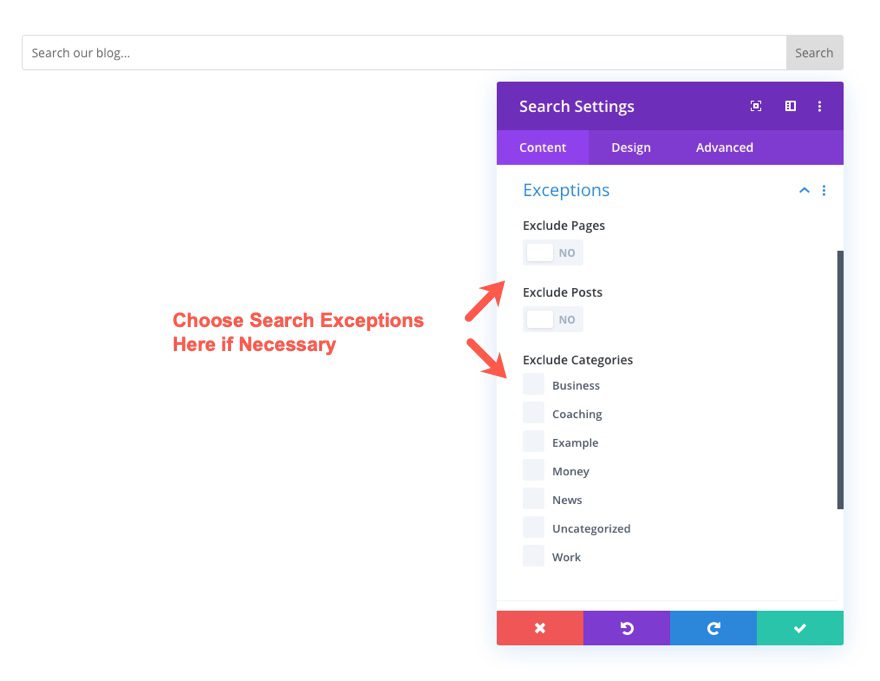Discard changes with the red X icon
Image resolution: width=880 pixels, height=681 pixels.
click(540, 628)
